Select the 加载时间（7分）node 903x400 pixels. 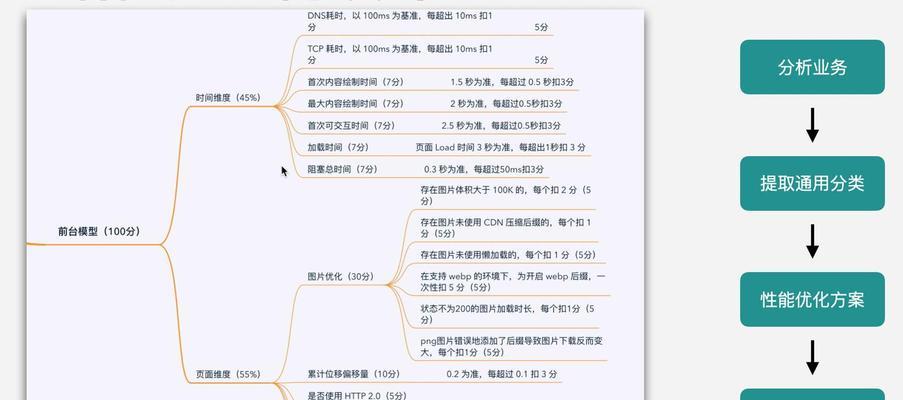pos(338,147)
